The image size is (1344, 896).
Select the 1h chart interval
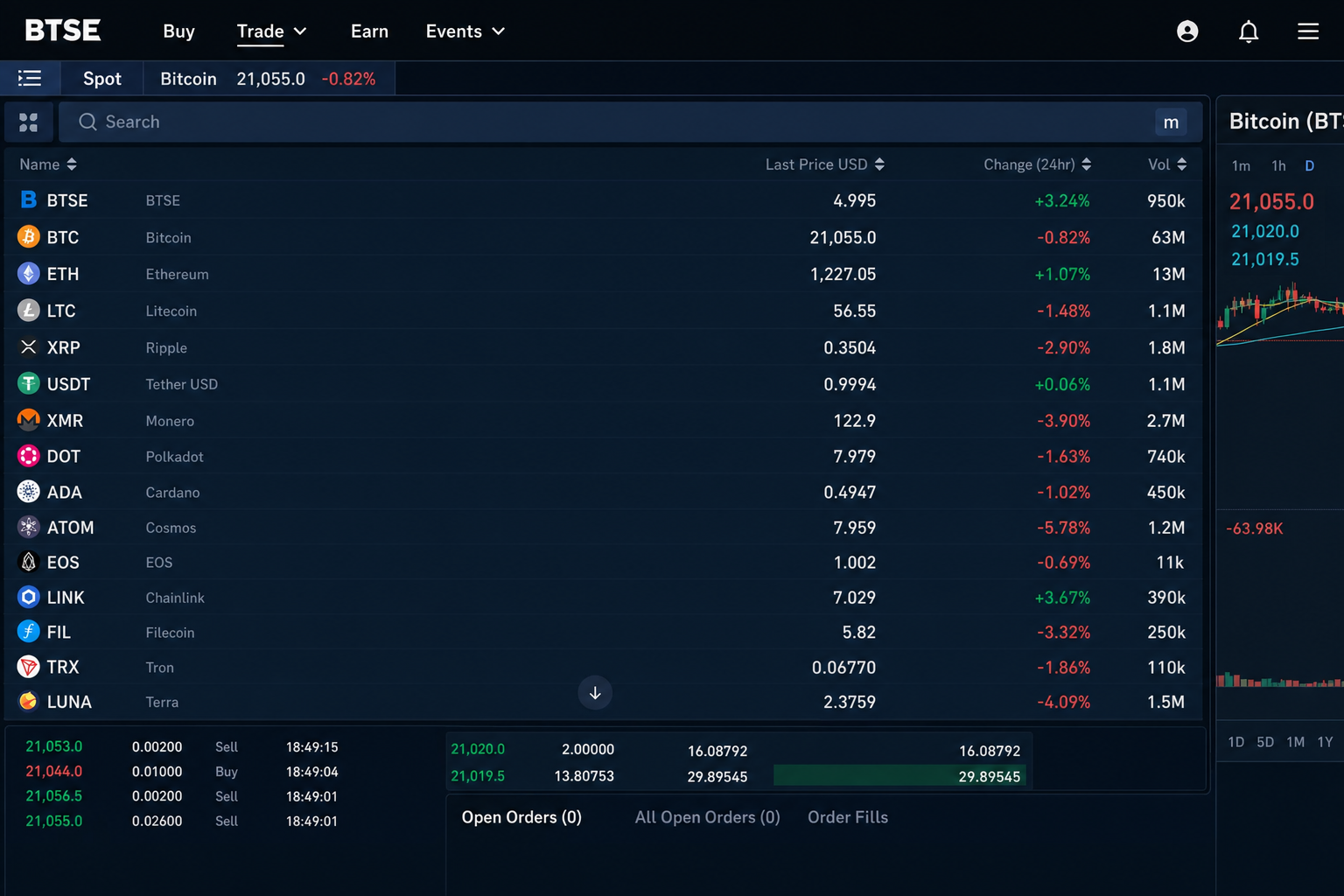coord(1278,166)
